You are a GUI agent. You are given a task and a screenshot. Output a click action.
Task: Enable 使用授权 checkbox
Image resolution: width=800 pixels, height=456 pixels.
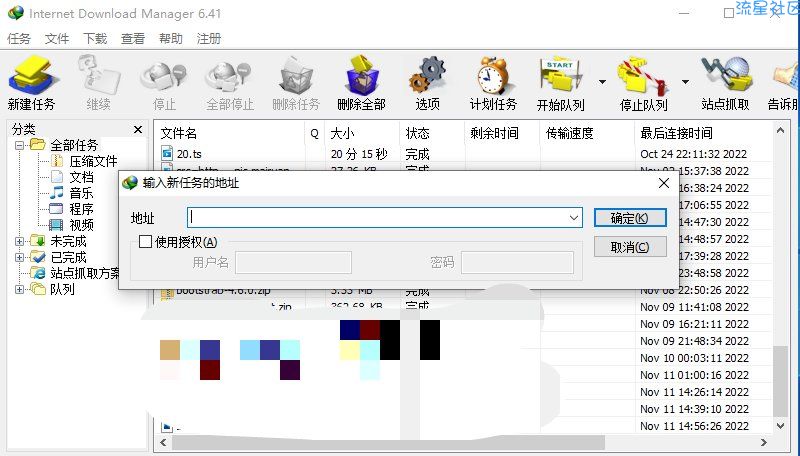[145, 242]
